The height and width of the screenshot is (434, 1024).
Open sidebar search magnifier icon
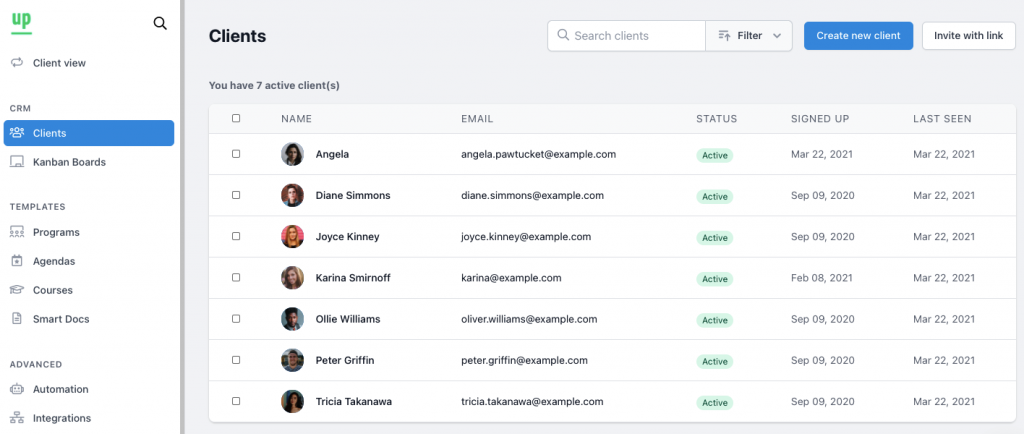click(160, 23)
